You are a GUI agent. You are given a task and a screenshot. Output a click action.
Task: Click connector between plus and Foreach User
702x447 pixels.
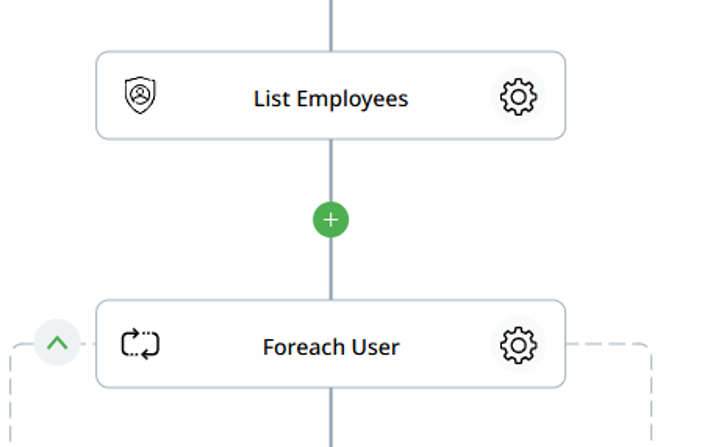[331, 268]
